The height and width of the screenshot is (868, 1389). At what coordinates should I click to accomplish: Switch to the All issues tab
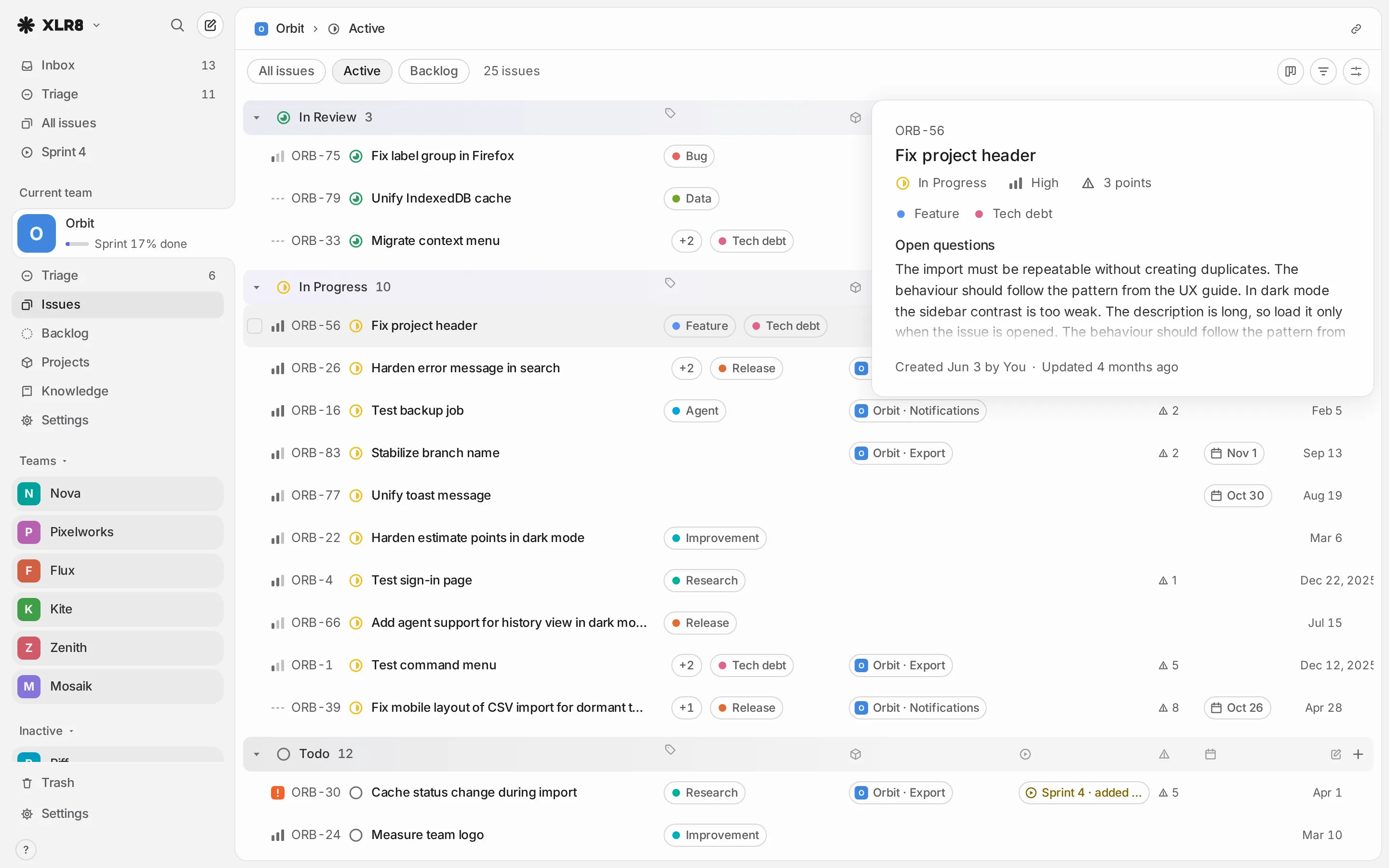point(286,71)
